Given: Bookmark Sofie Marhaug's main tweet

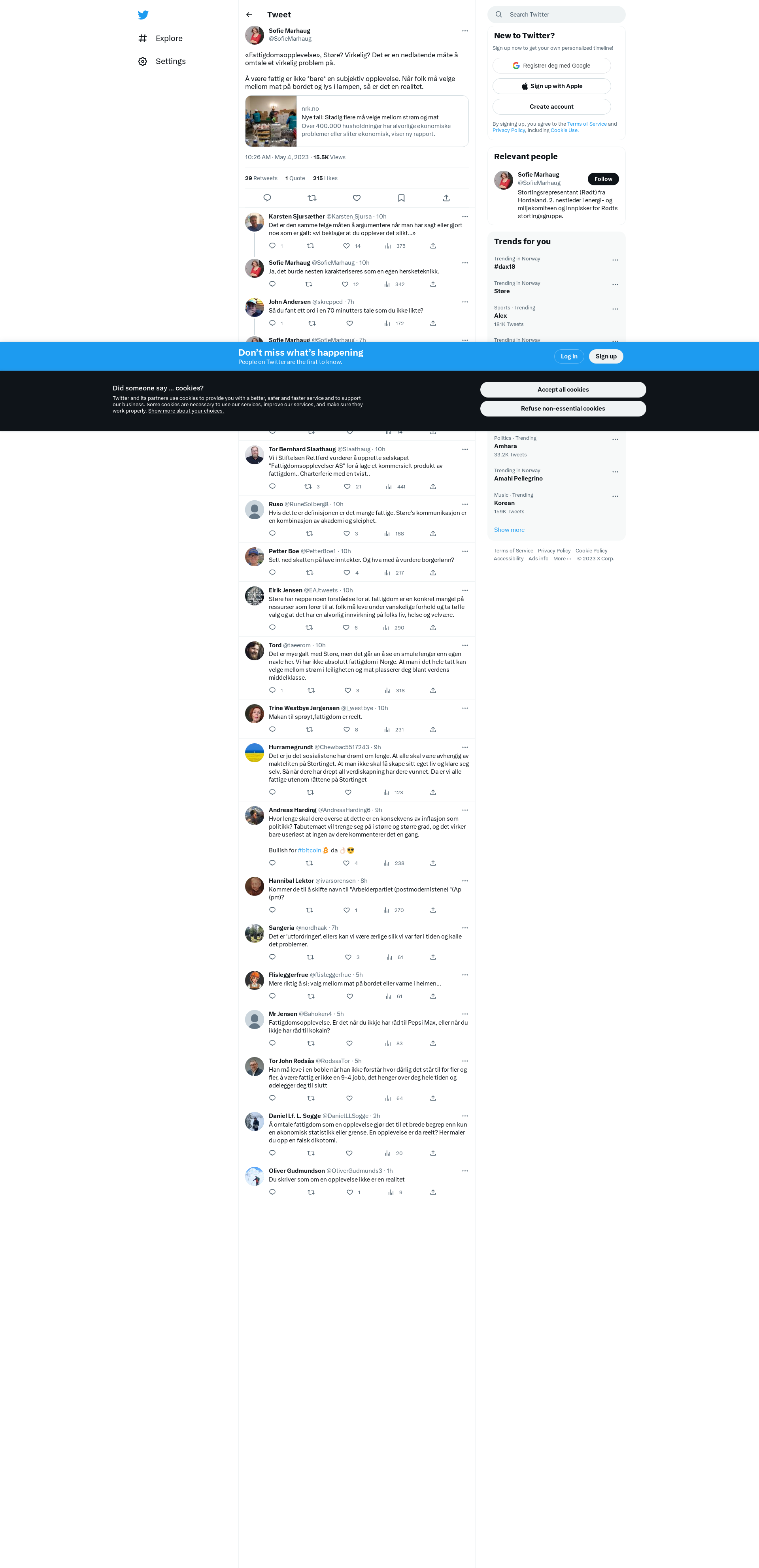Looking at the screenshot, I should click(x=401, y=198).
